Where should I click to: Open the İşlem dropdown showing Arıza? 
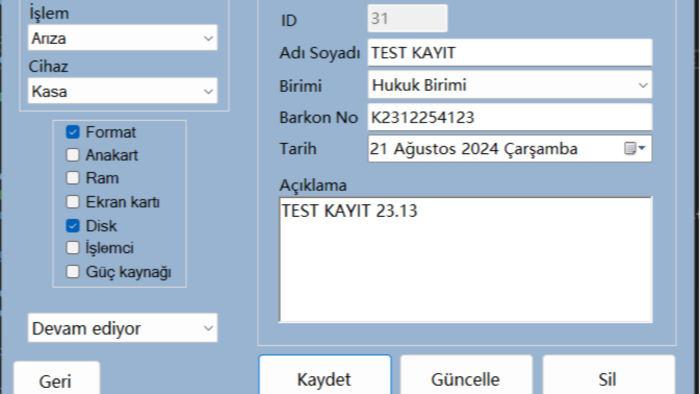pos(122,38)
